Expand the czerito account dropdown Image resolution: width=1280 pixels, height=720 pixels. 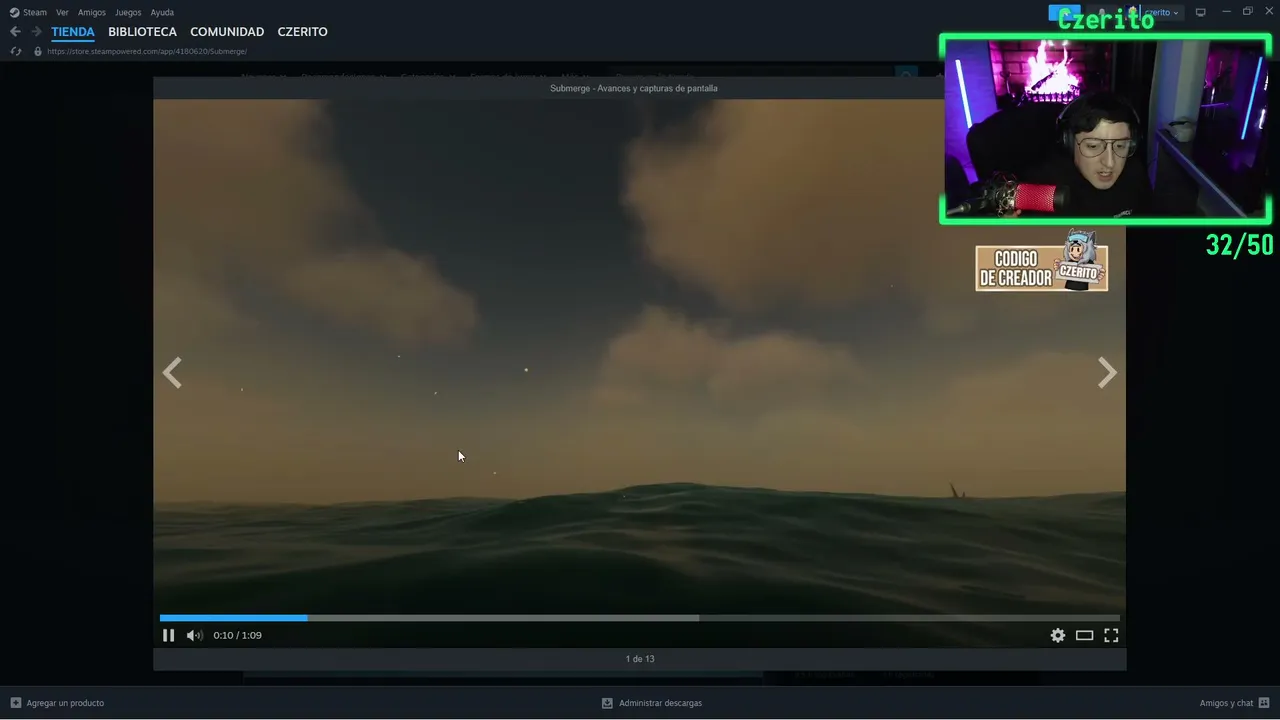(x=1162, y=12)
